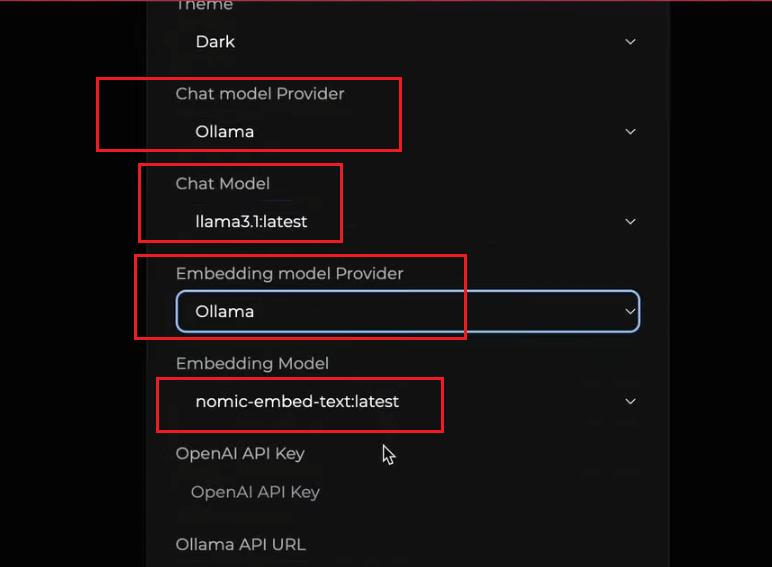Click the chevron arrow beside Chat model Provider's Ollama
The image size is (772, 567).
coord(630,132)
